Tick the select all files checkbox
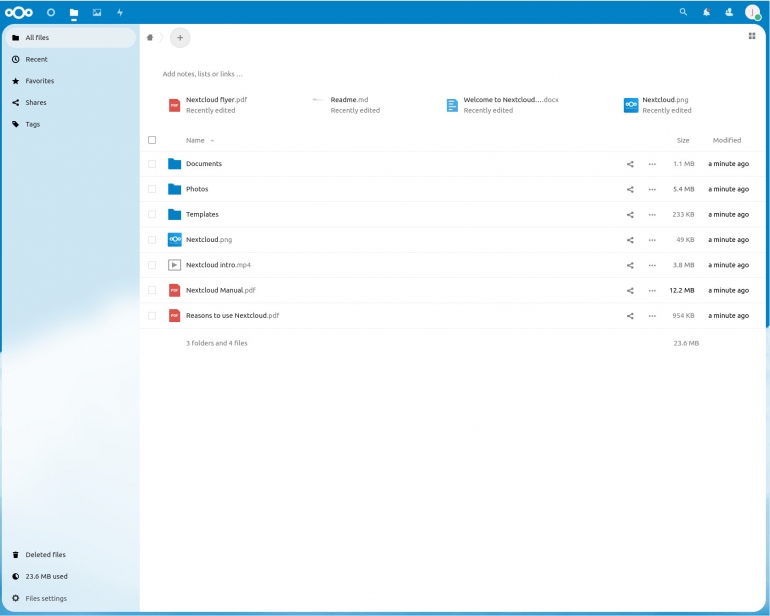This screenshot has width=770, height=616. coord(152,140)
